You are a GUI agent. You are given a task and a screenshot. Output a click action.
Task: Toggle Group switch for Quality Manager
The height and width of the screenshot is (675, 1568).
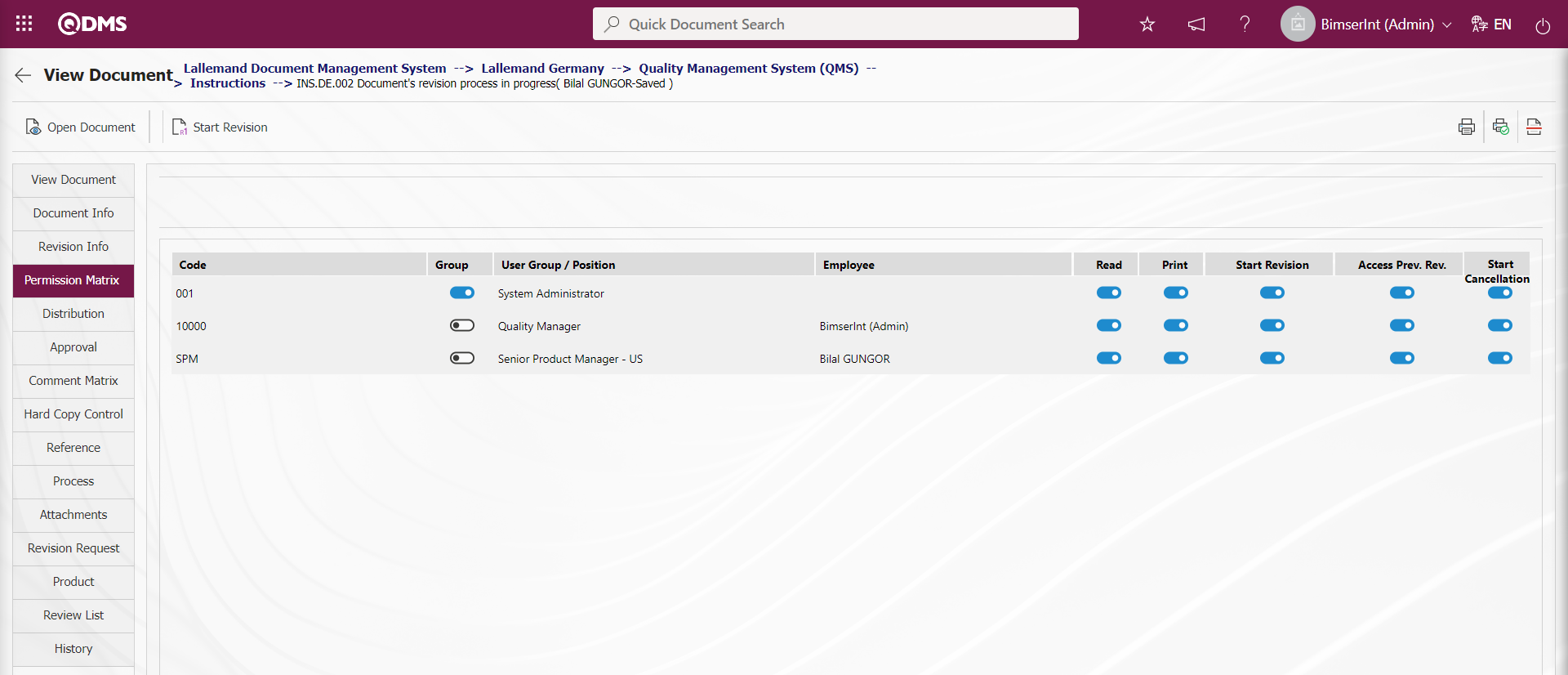click(462, 325)
